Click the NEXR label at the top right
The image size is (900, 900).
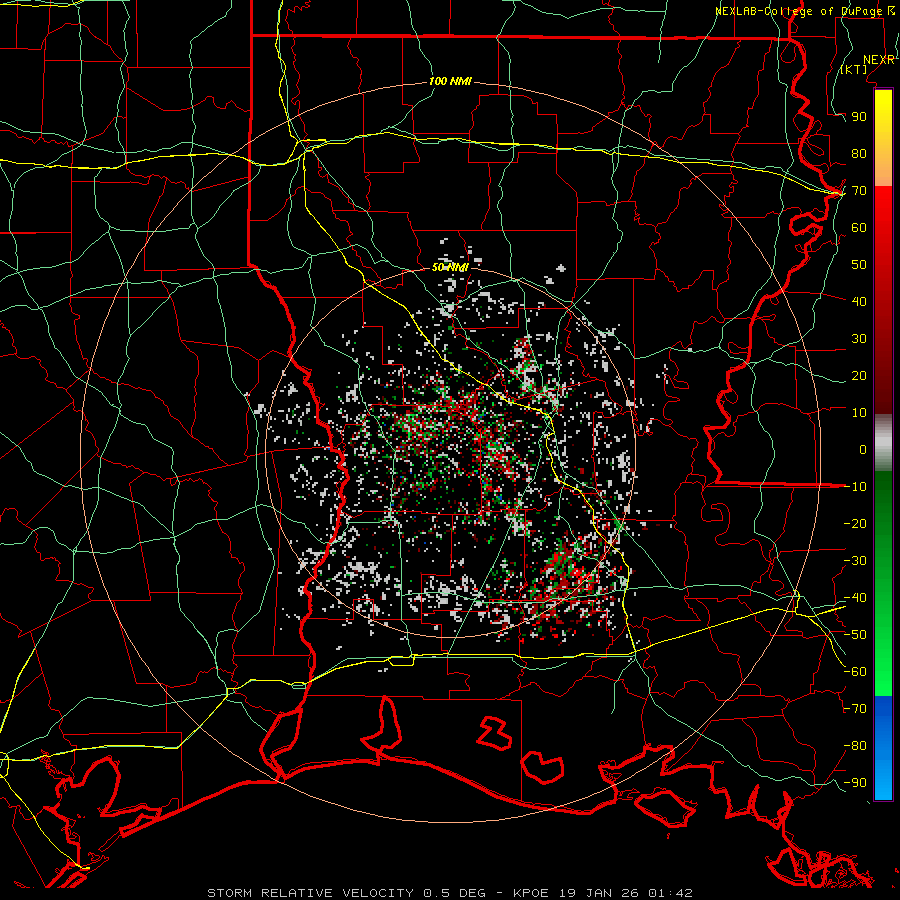(x=879, y=60)
